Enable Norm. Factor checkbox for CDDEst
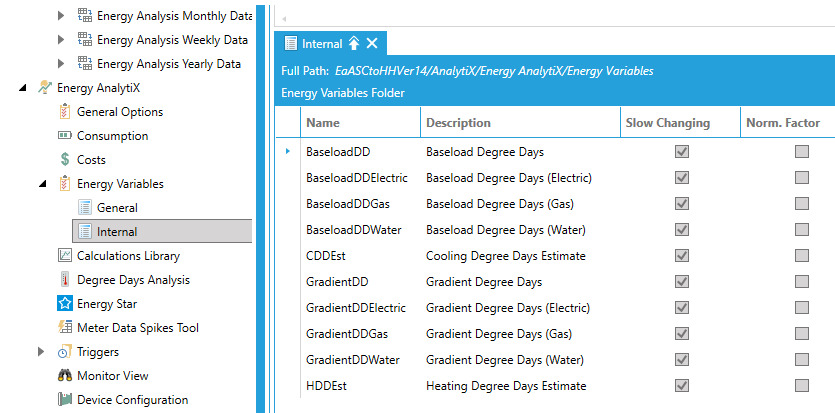Viewport: 835px width, 413px height. [x=801, y=256]
